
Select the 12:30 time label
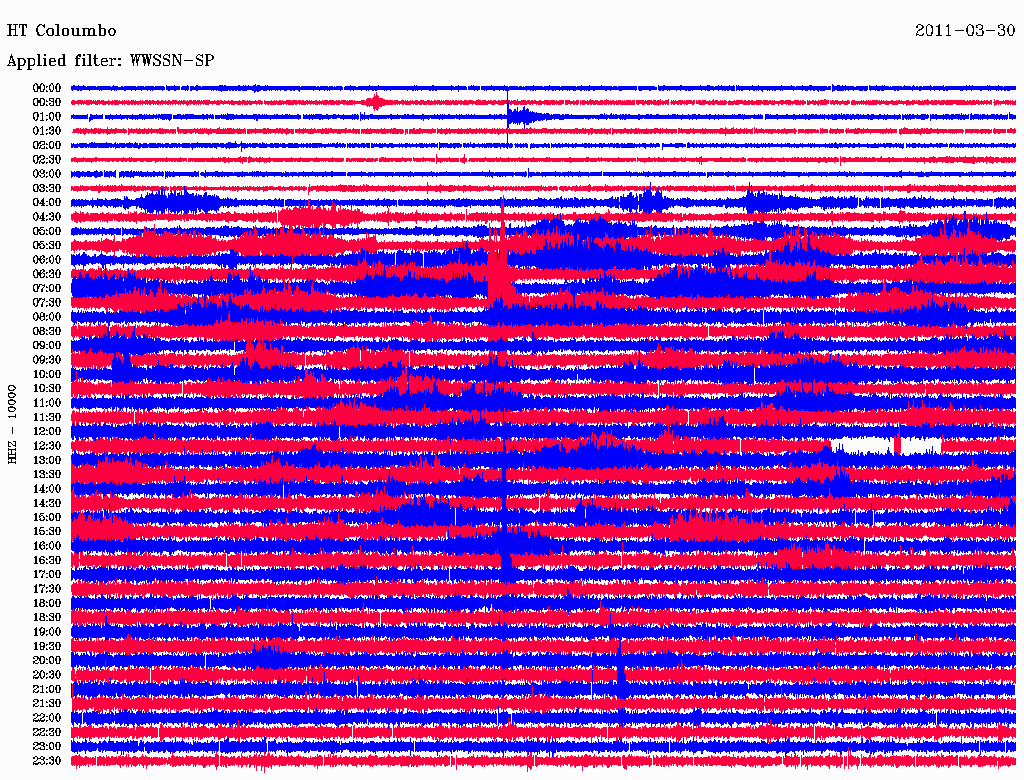(x=46, y=446)
